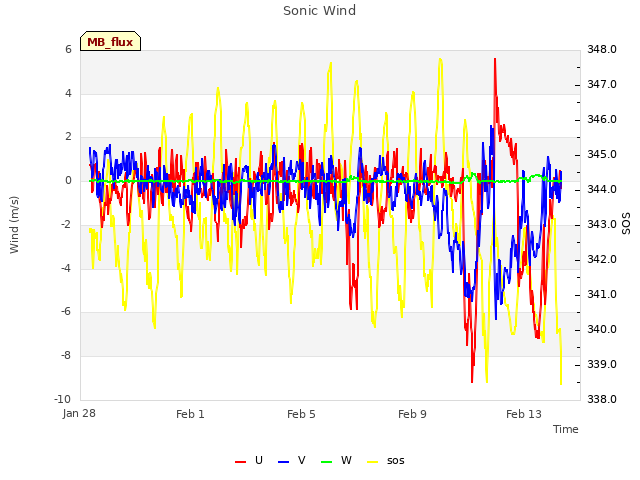Click the yellow sos legend swatch
The width and height of the screenshot is (640, 480).
(x=373, y=462)
